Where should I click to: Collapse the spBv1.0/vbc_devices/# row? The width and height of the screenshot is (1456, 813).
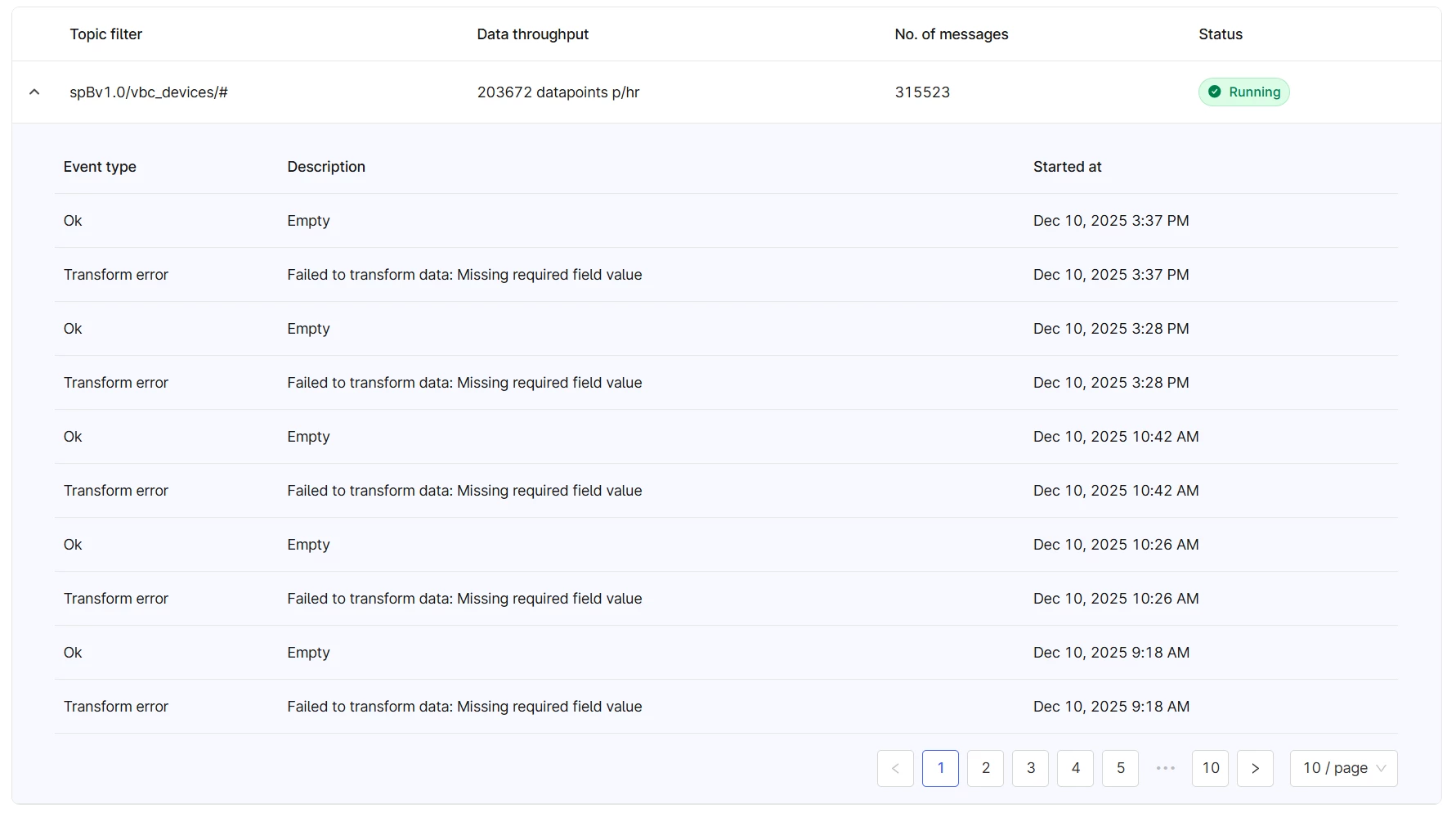(34, 92)
